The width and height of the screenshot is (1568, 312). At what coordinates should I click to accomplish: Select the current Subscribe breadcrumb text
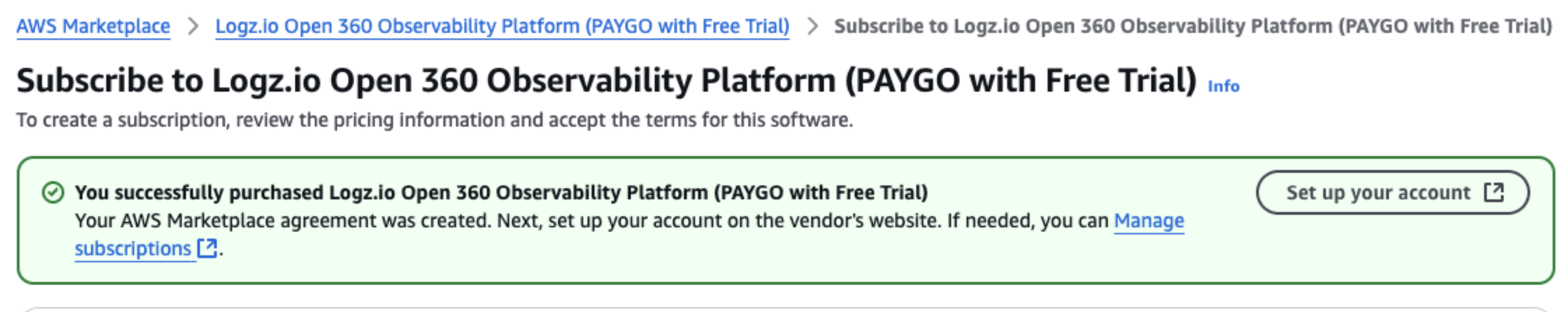[x=1193, y=27]
